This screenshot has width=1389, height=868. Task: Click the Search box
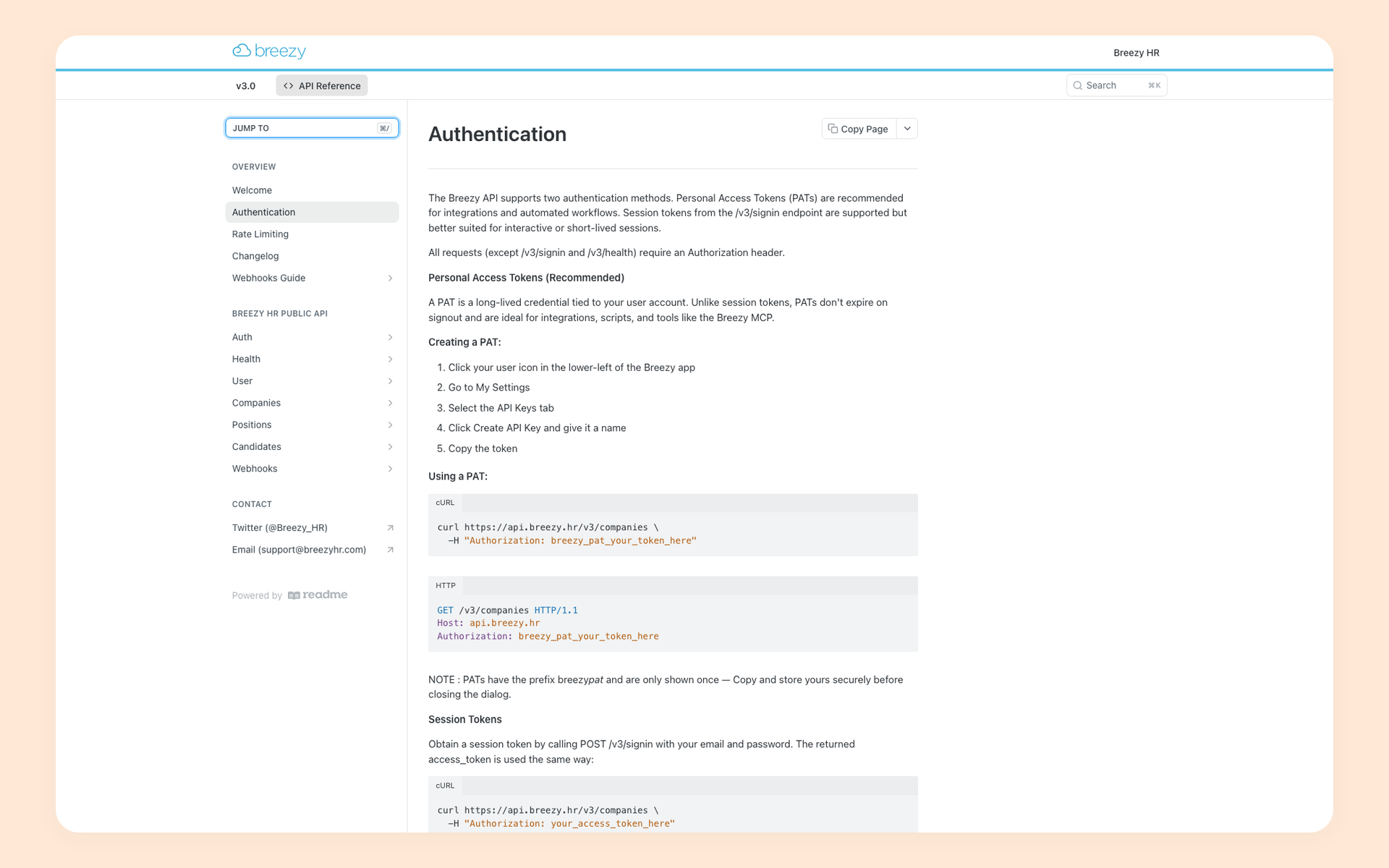pos(1116,85)
